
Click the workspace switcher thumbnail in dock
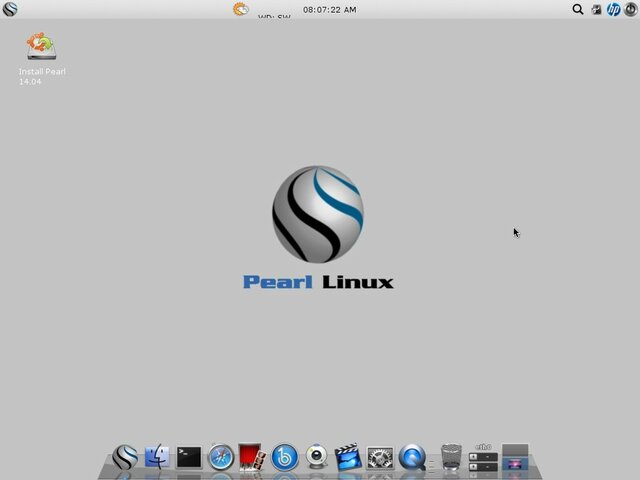tap(515, 457)
